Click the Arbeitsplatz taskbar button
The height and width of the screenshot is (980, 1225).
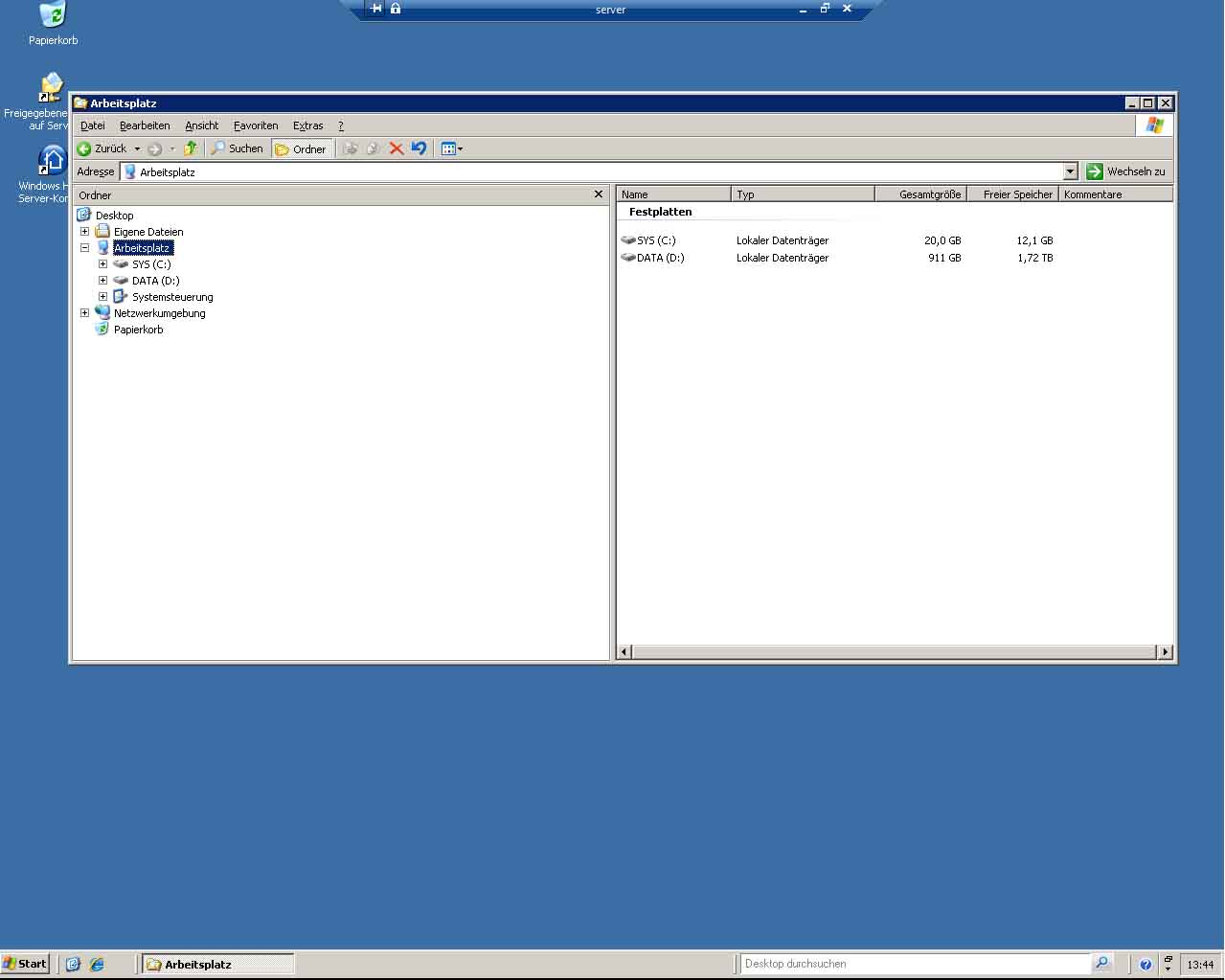218,965
